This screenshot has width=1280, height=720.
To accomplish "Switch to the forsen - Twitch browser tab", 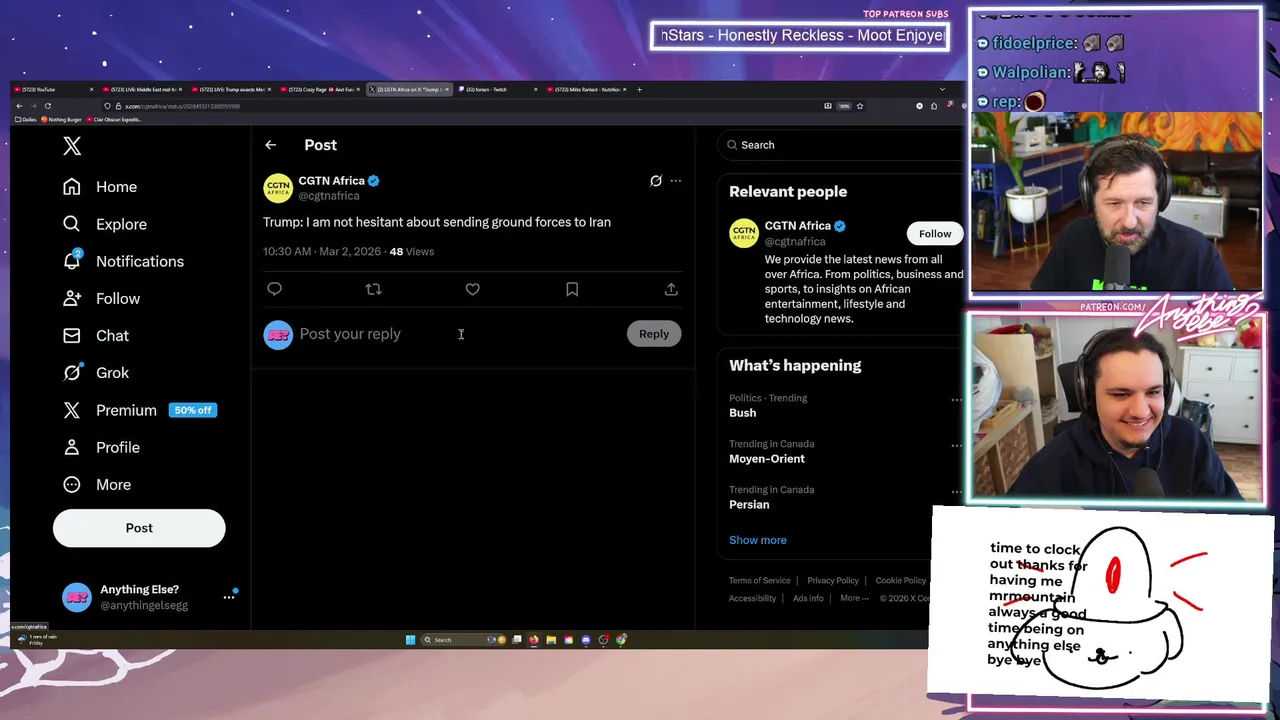I will (x=498, y=89).
